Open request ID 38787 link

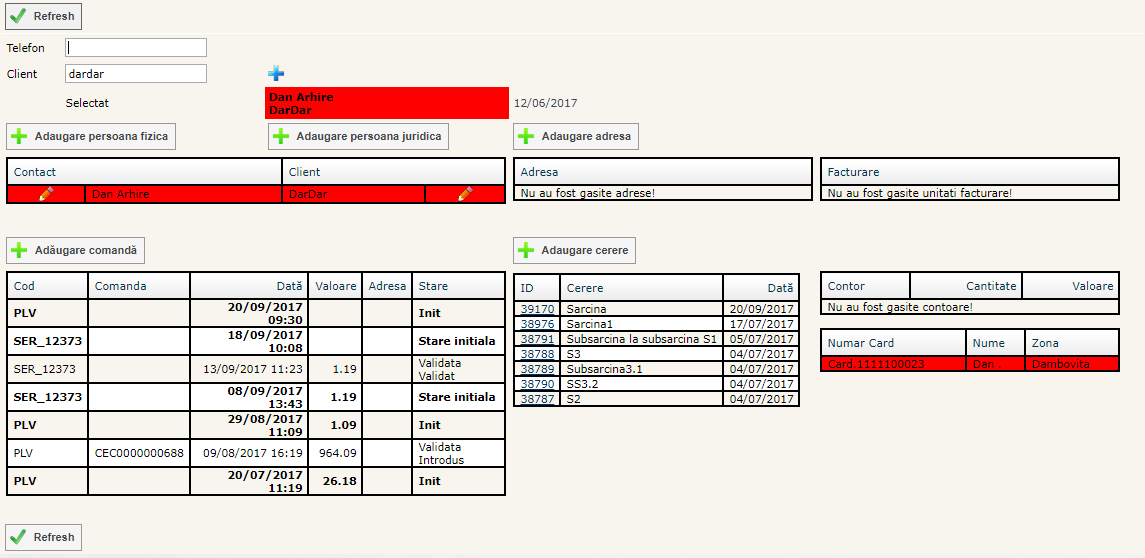[537, 399]
